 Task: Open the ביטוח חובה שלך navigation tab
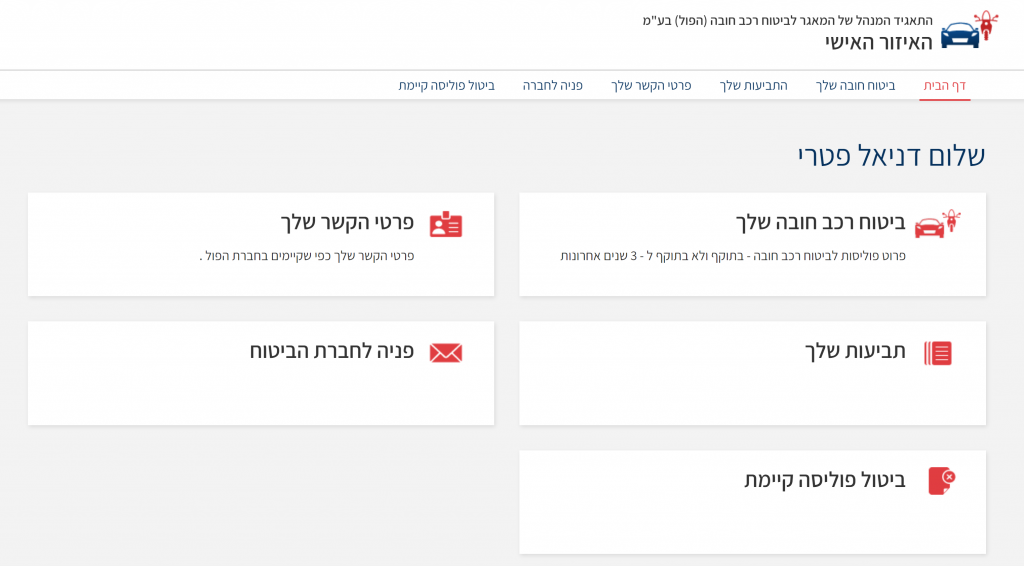(855, 86)
